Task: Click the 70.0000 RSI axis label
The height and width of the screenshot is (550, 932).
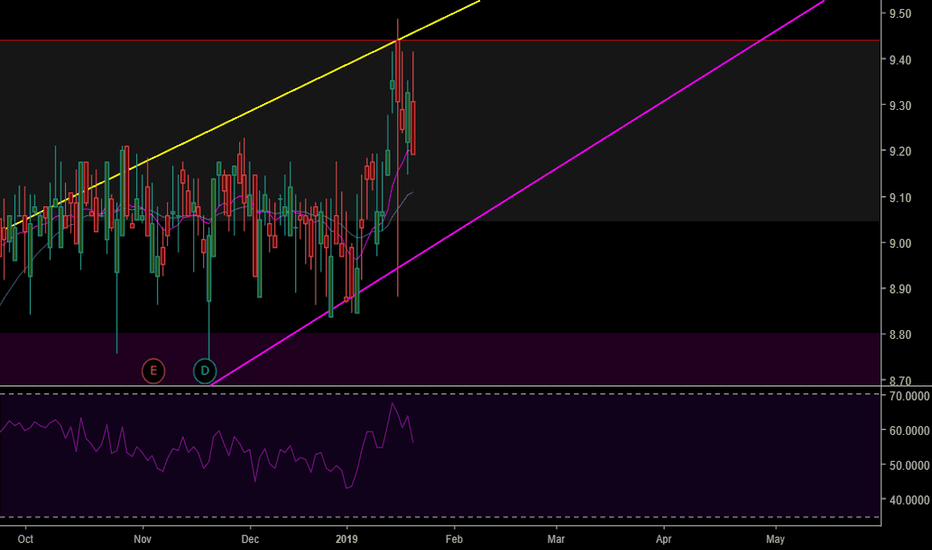Action: tap(909, 396)
